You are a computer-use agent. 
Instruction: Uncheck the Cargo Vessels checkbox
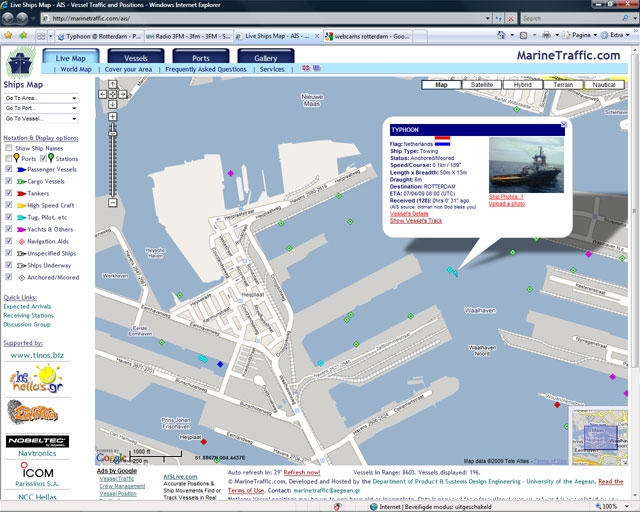9,181
